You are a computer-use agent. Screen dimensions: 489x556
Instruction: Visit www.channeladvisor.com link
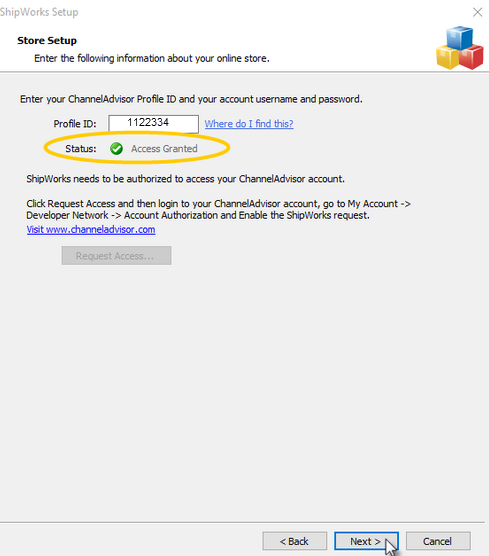[x=91, y=229]
